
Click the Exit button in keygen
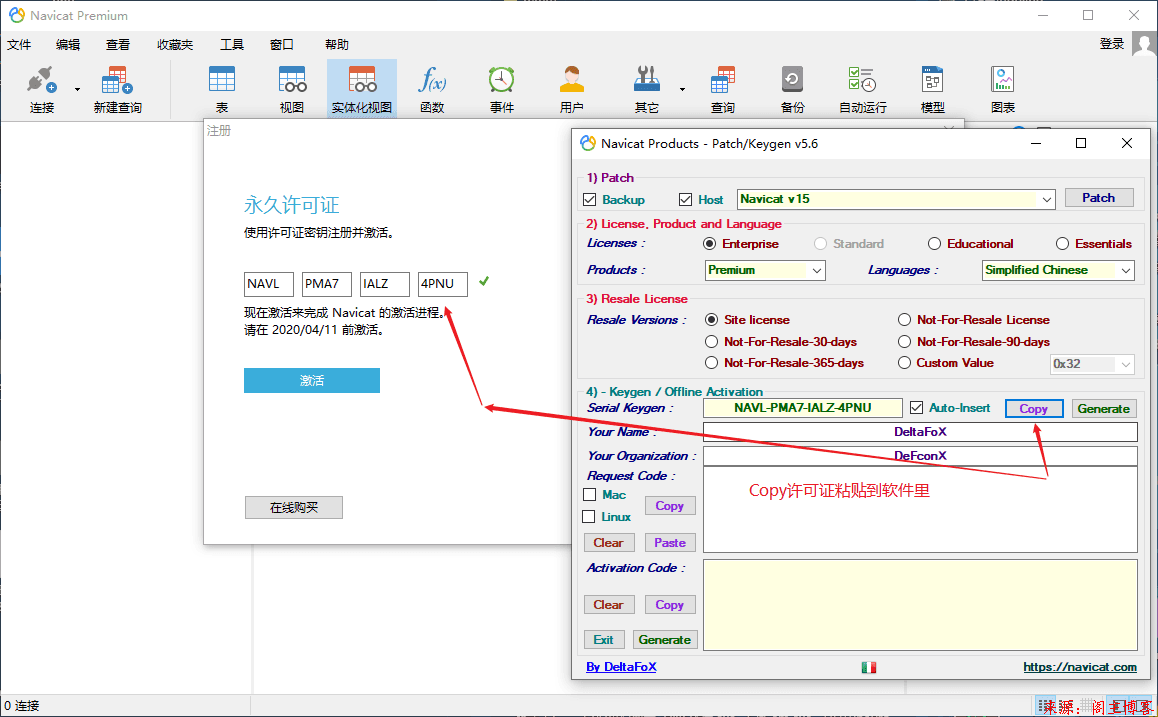[x=603, y=639]
